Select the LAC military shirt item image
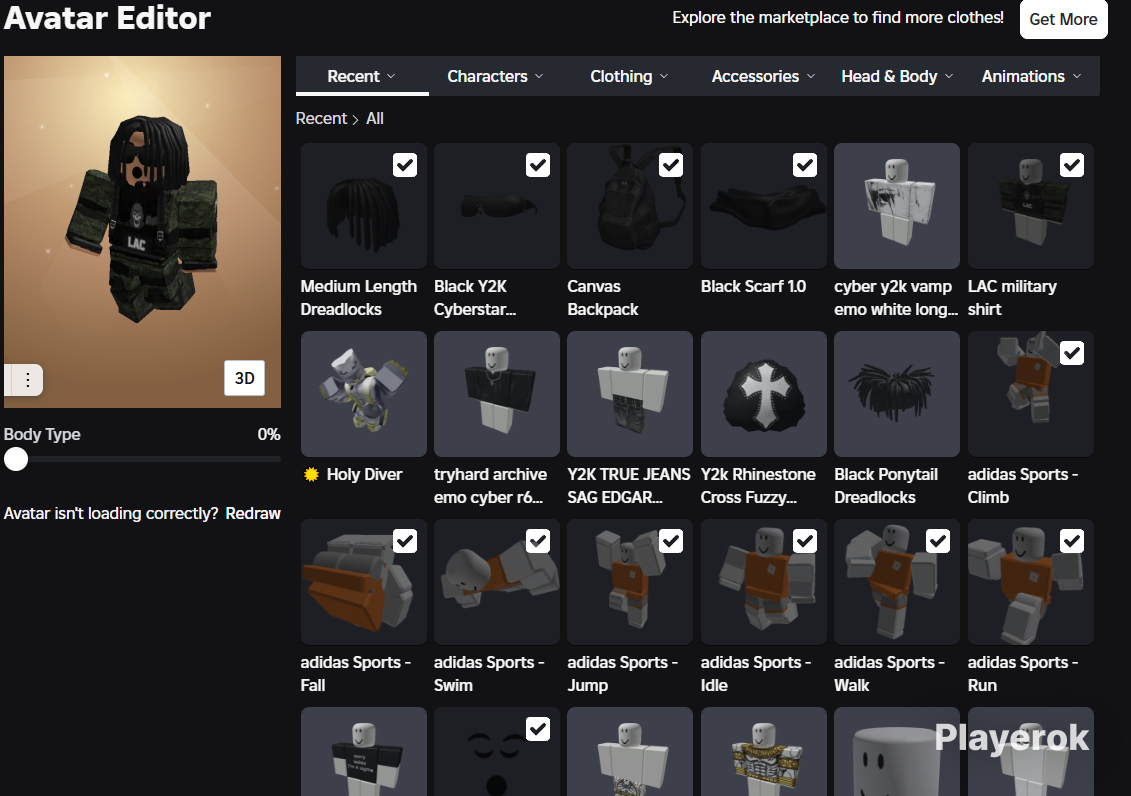The width and height of the screenshot is (1131, 796). tap(1031, 205)
